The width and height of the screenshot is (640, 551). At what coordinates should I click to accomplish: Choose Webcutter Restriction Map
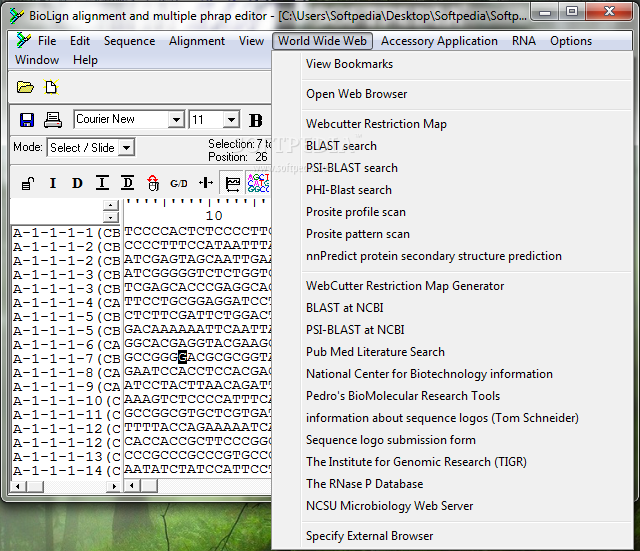tap(453, 124)
